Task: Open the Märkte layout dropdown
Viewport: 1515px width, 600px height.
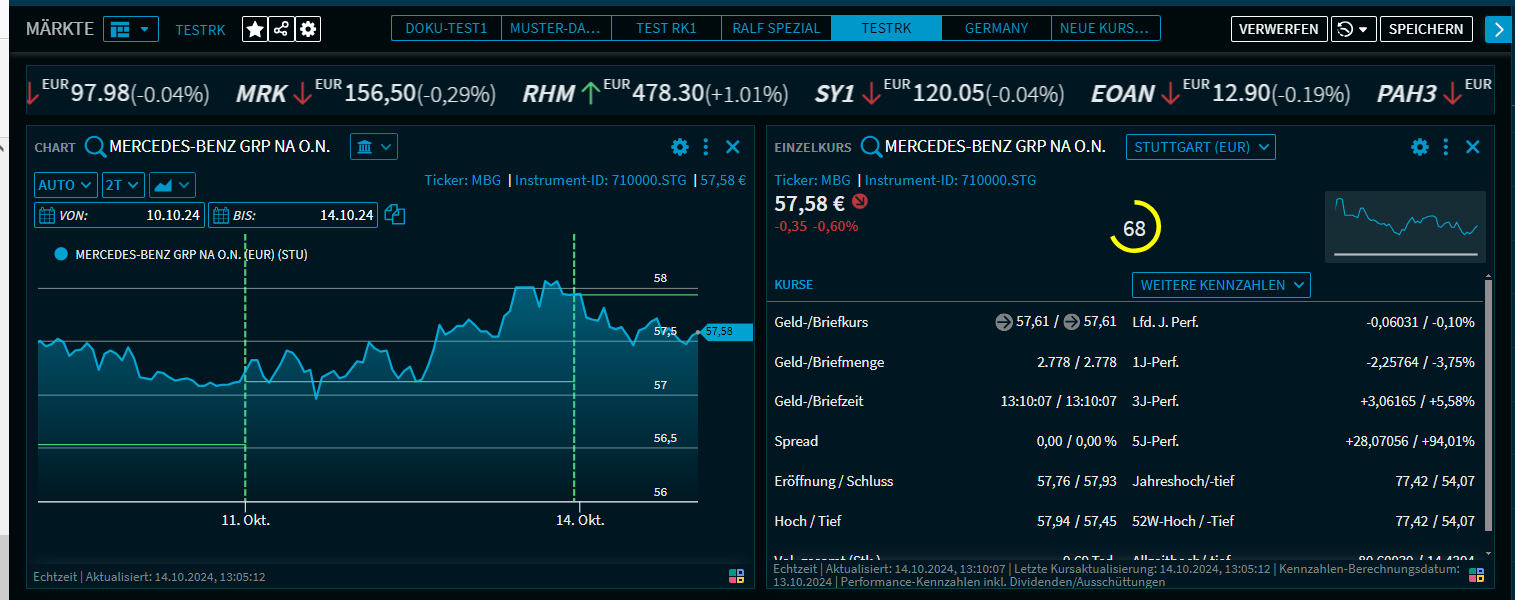Action: point(131,29)
